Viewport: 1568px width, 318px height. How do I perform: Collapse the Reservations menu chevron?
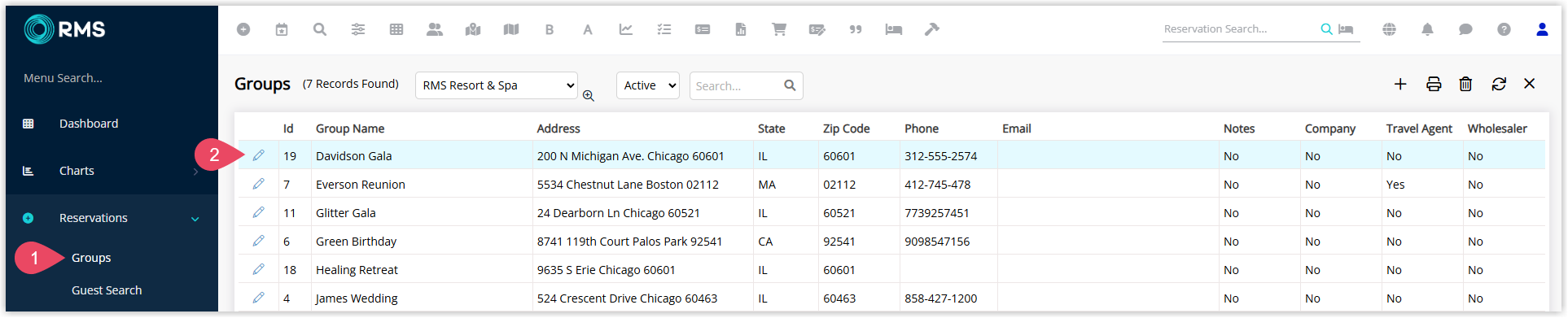[x=195, y=219]
